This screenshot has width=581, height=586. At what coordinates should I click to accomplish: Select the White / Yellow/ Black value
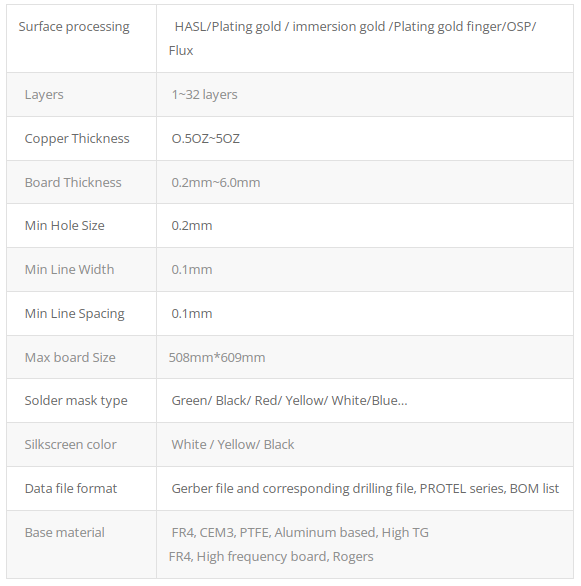(233, 444)
